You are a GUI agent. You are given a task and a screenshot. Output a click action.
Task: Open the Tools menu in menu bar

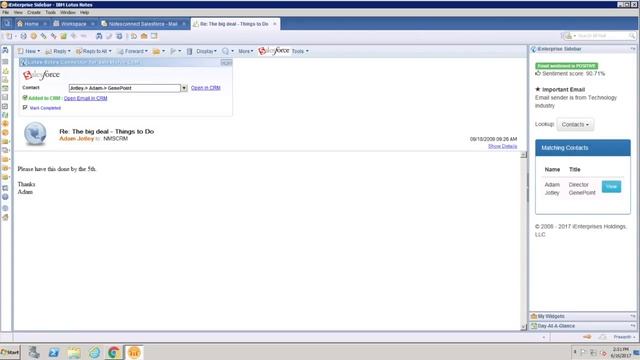coord(51,12)
